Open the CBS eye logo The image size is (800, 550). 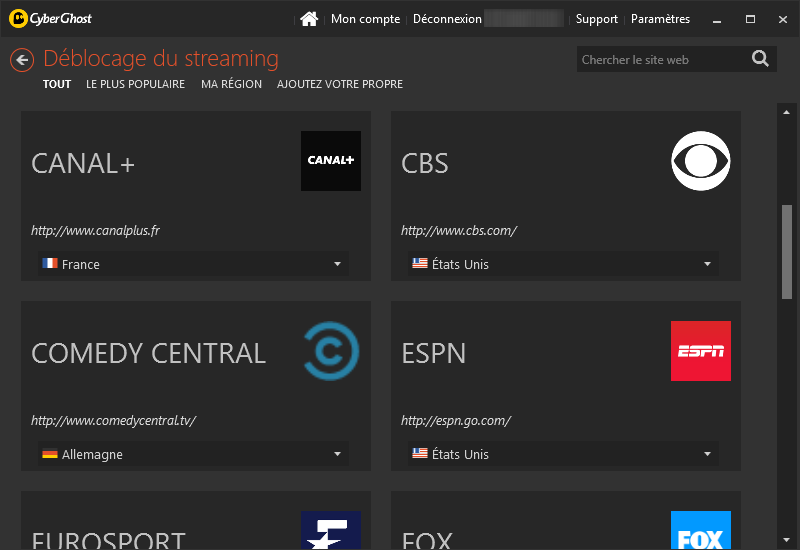[701, 161]
